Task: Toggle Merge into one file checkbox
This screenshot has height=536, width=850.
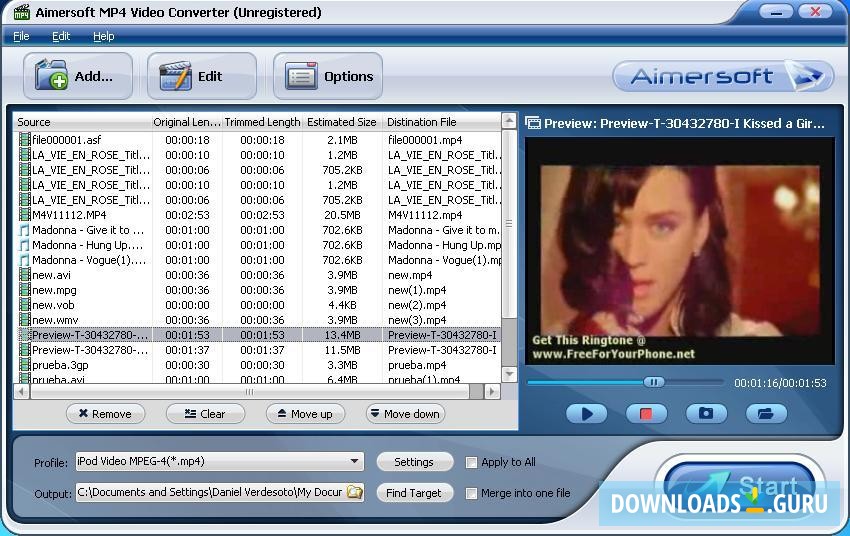Action: click(471, 493)
